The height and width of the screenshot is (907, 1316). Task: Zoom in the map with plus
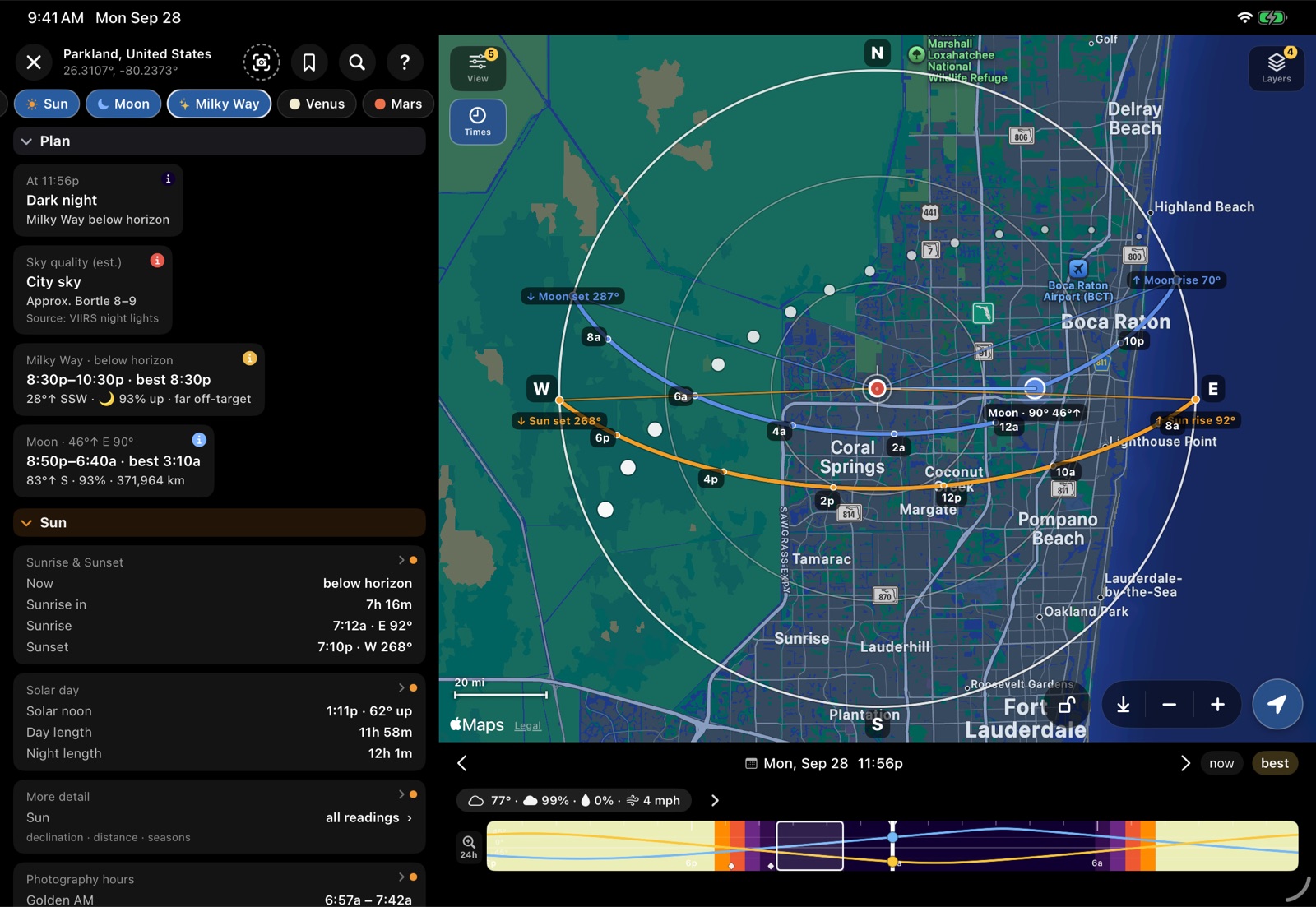coord(1218,705)
